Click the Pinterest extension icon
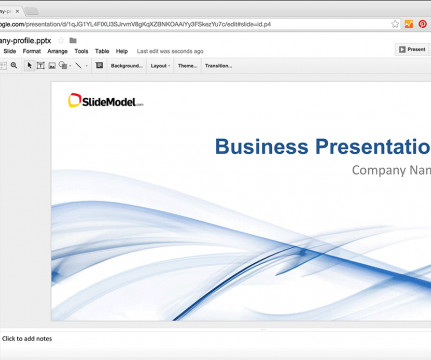The image size is (431, 360). tap(423, 24)
